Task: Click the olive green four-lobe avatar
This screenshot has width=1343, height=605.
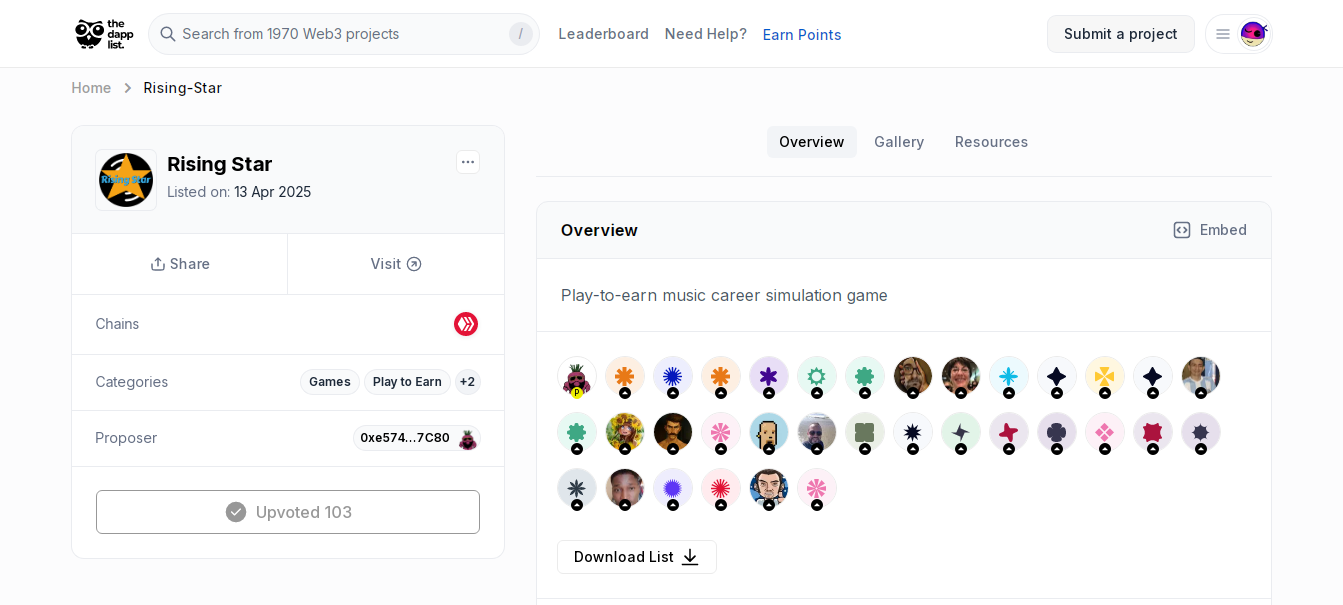Action: pos(865,433)
